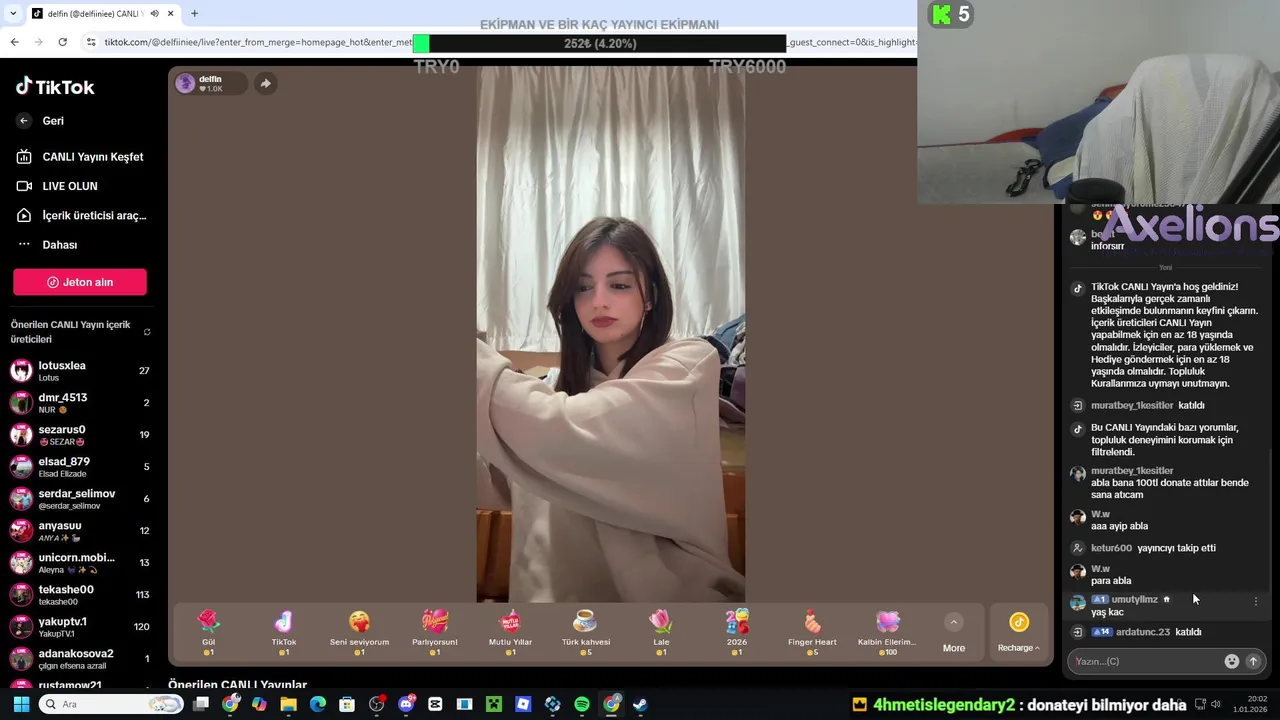Image resolution: width=1280 pixels, height=720 pixels.
Task: Send the Türk kahvesi gift
Action: 586,633
